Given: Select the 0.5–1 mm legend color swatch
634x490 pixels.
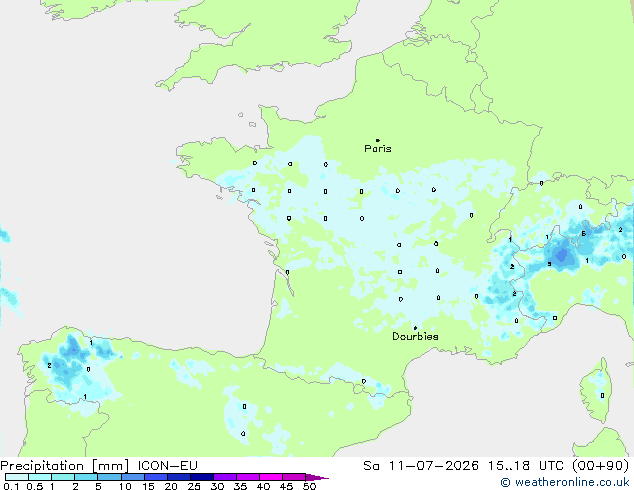Looking at the screenshot, I should pos(40,477).
